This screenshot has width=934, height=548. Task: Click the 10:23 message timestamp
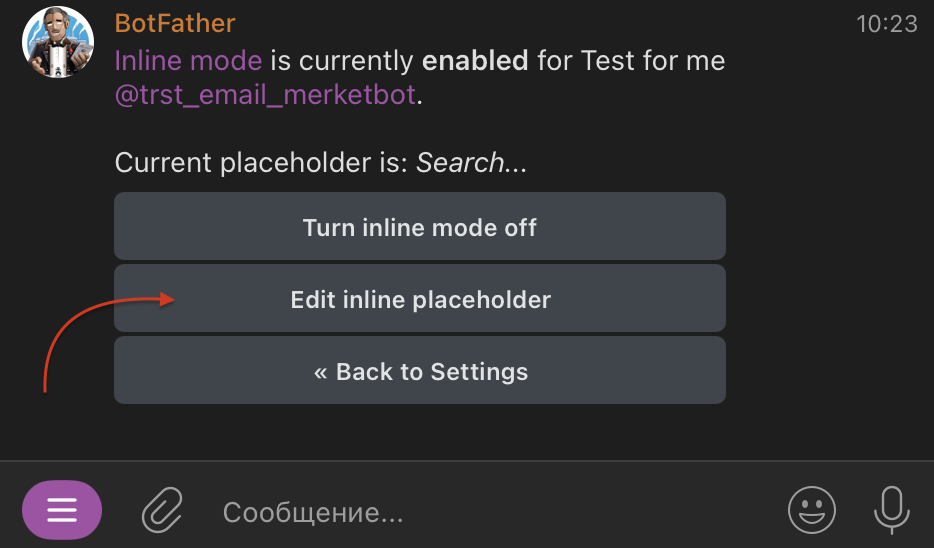tap(886, 24)
